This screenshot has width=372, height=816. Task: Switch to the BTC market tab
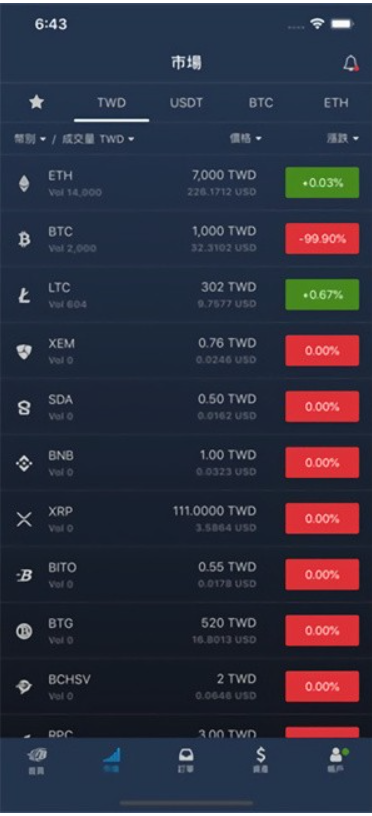(x=261, y=103)
